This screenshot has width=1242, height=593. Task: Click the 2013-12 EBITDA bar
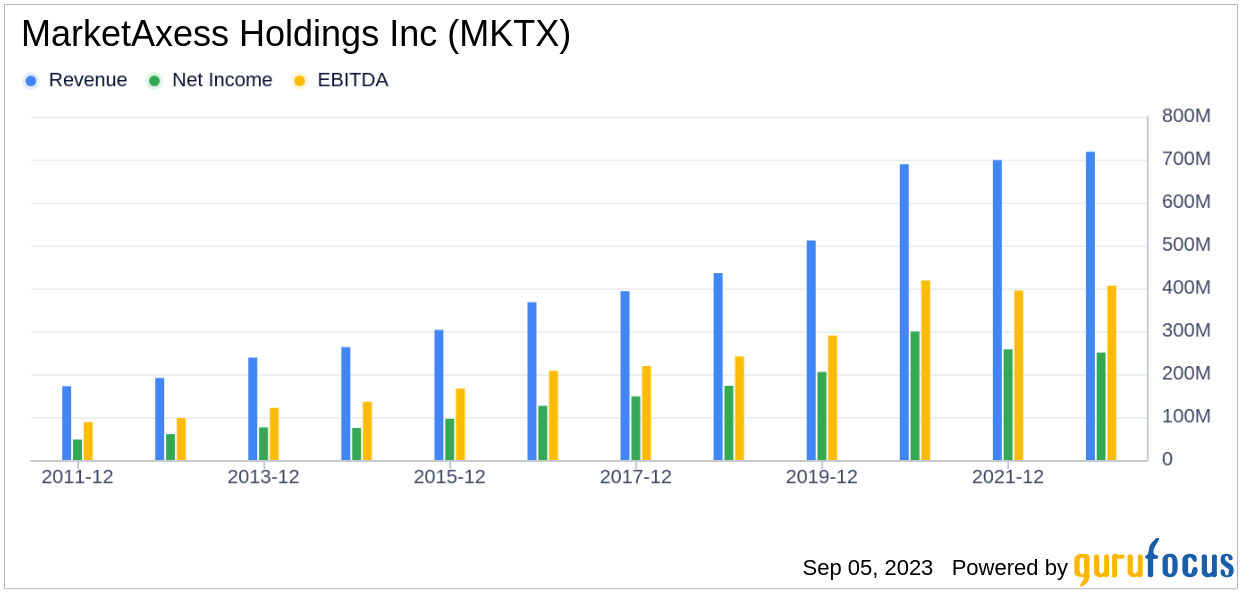pyautogui.click(x=274, y=434)
